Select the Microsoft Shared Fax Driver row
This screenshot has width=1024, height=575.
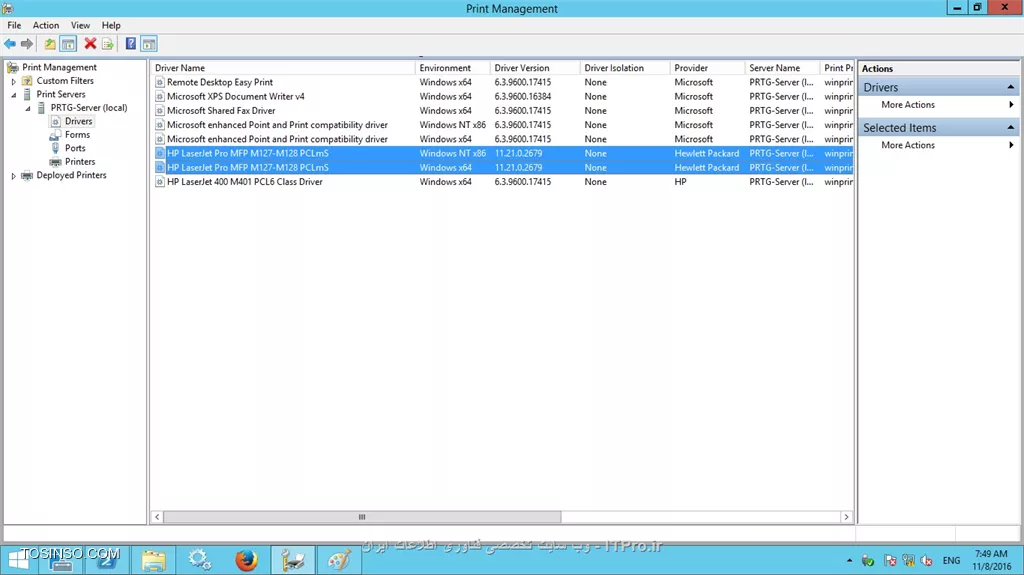pyautogui.click(x=502, y=111)
